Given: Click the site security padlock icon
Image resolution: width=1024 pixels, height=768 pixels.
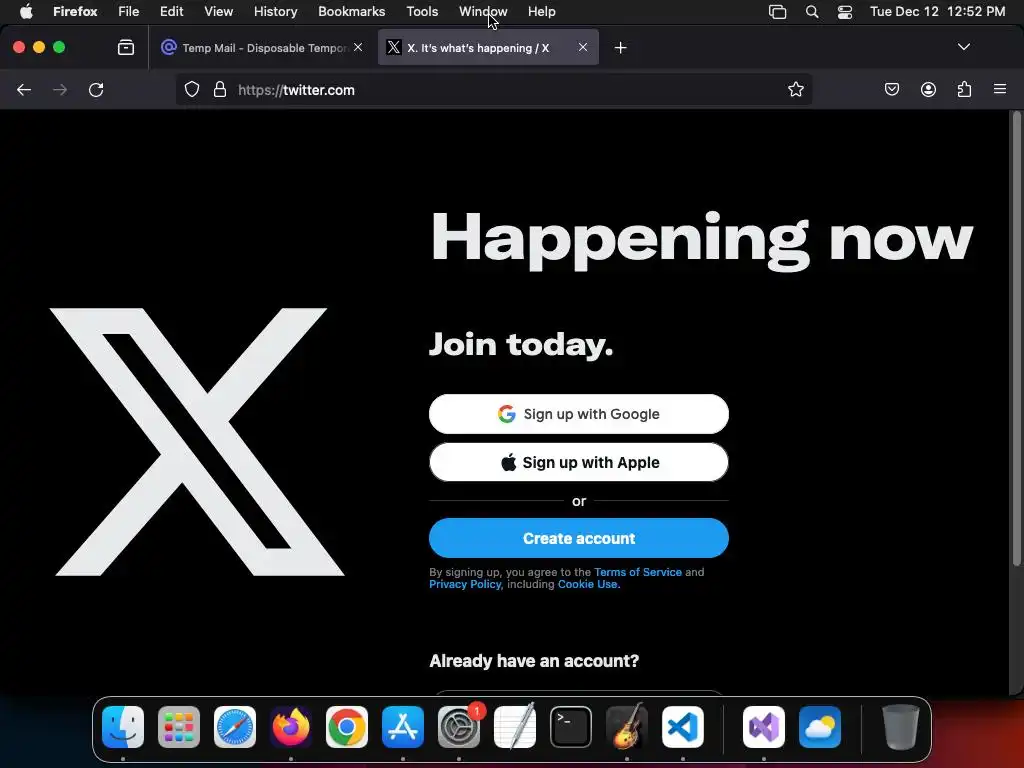Looking at the screenshot, I should pos(220,89).
